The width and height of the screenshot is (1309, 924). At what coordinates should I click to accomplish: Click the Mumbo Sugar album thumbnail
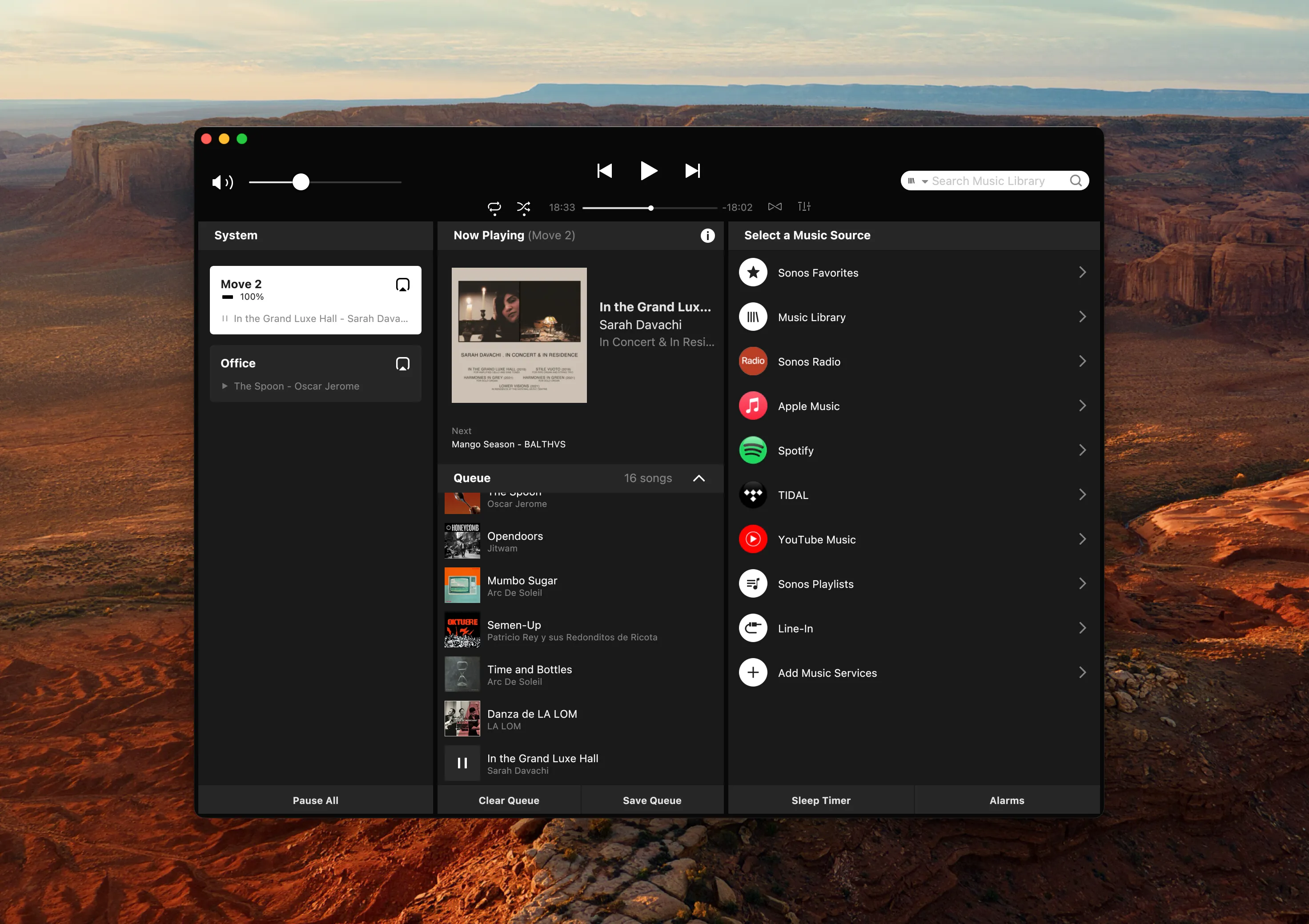pyautogui.click(x=462, y=586)
